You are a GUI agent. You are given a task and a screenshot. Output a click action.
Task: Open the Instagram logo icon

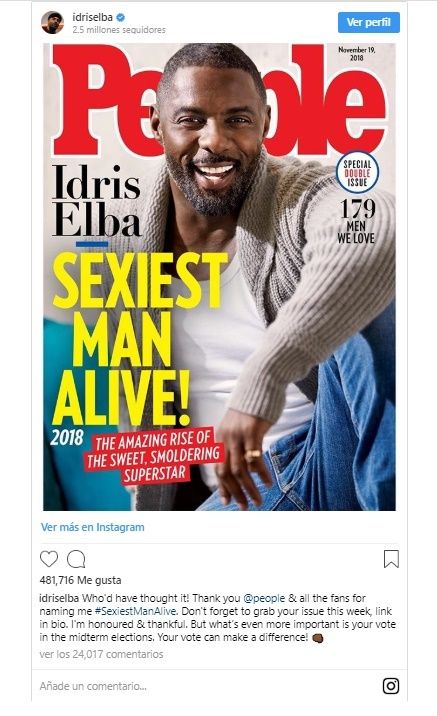pos(391,686)
